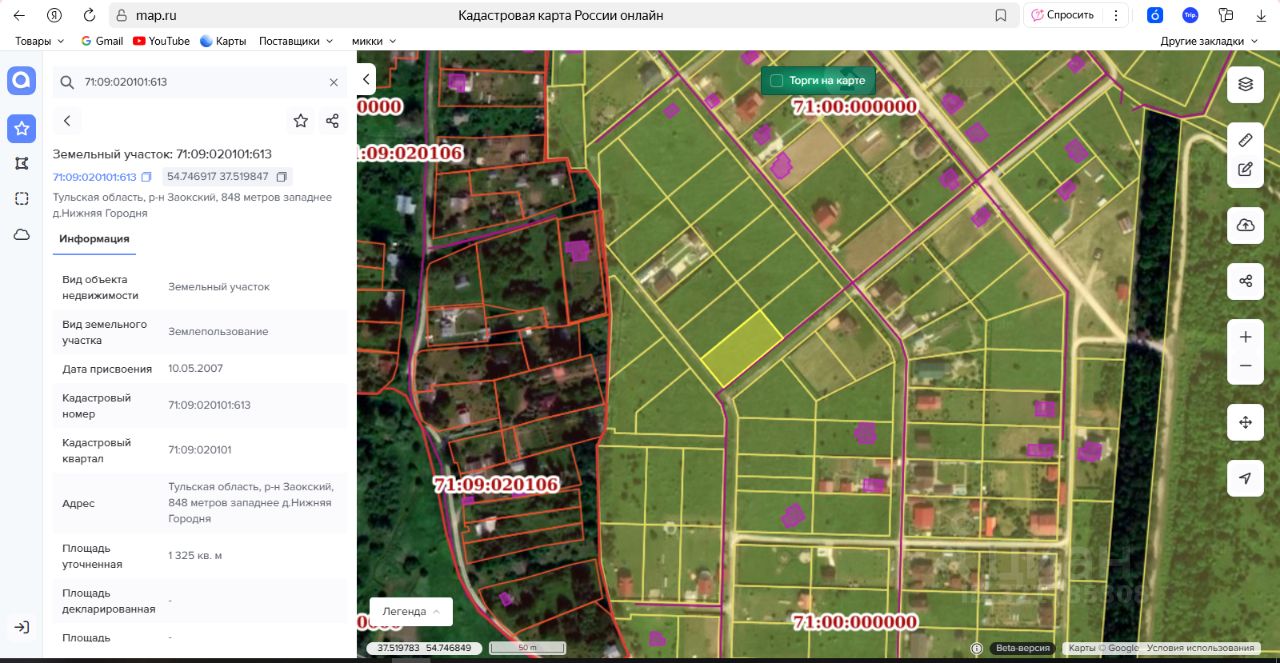Open the 'Товары' bookmarks folder
Screen dimensions: 1280x663
tap(40, 41)
